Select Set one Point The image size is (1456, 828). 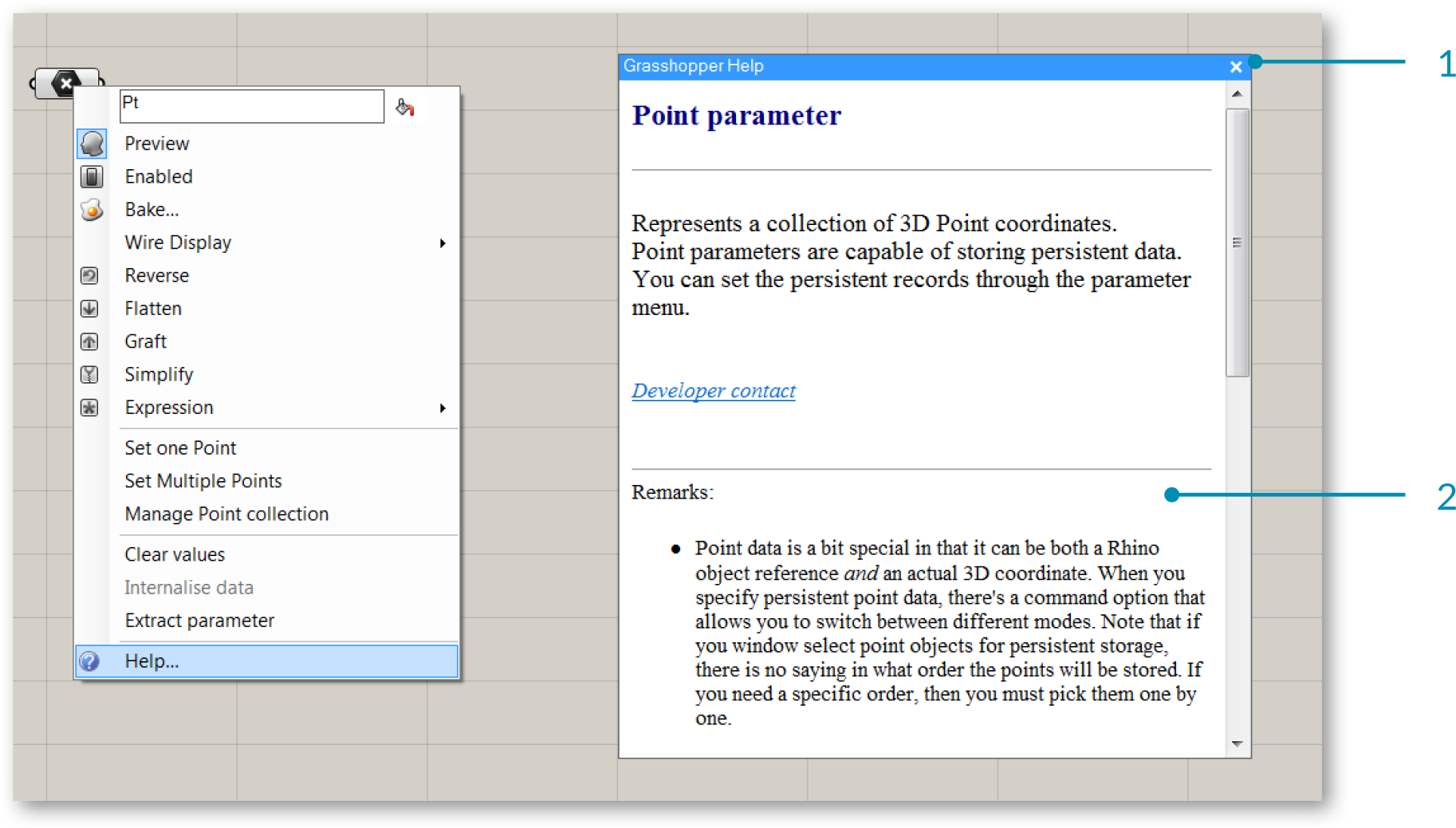coord(180,448)
